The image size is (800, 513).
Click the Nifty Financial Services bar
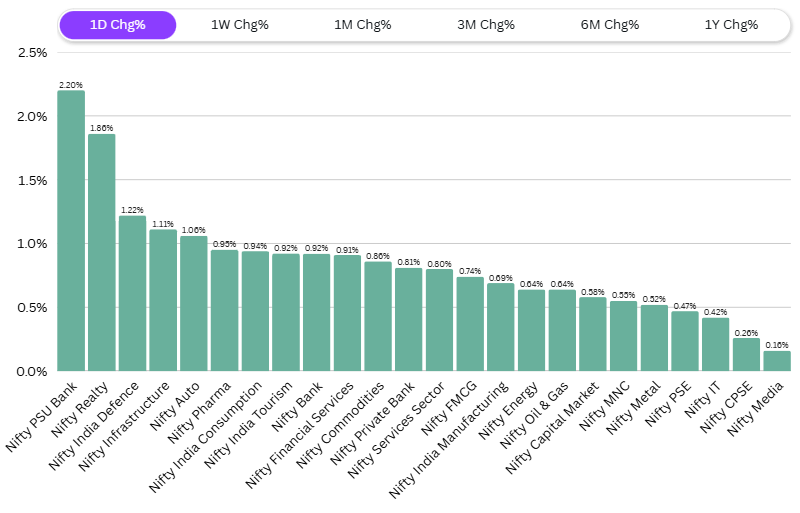pyautogui.click(x=347, y=313)
